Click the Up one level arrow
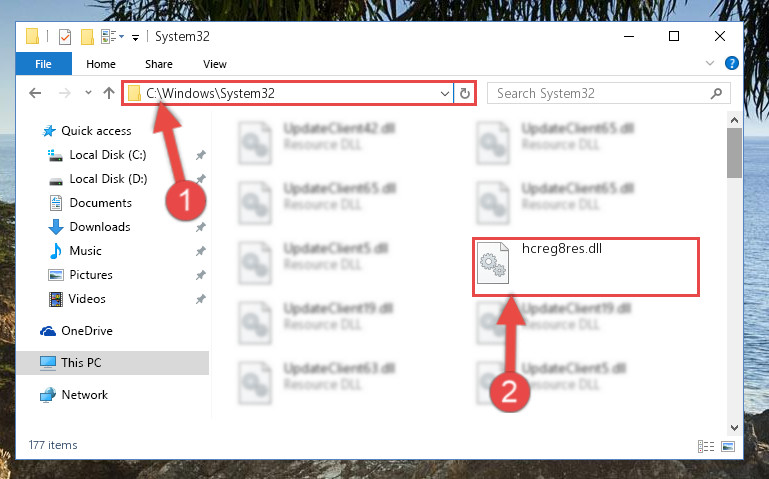Screen dimensions: 769x479 (x=109, y=93)
